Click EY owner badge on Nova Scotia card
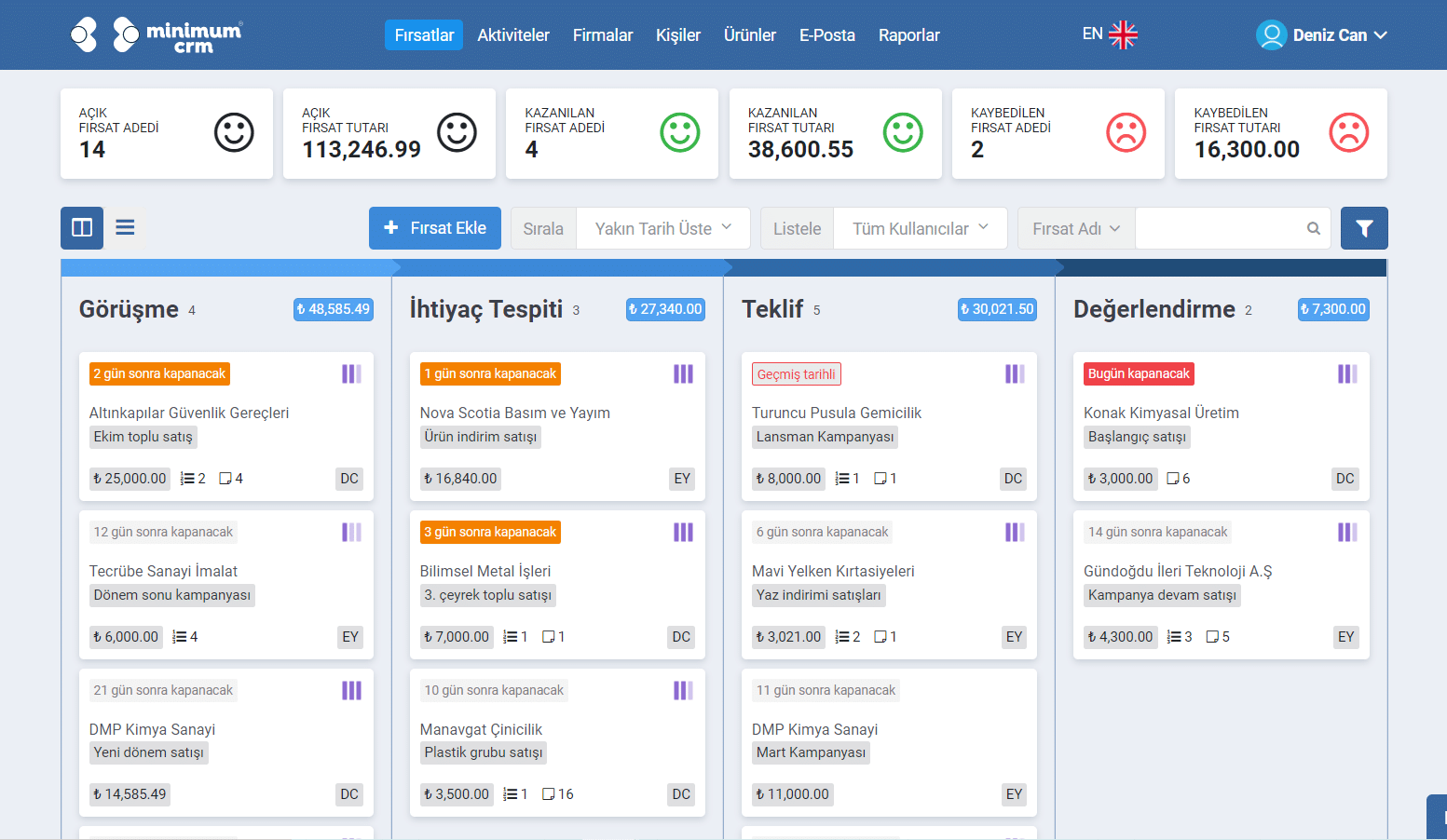This screenshot has height=840, width=1447. (682, 479)
